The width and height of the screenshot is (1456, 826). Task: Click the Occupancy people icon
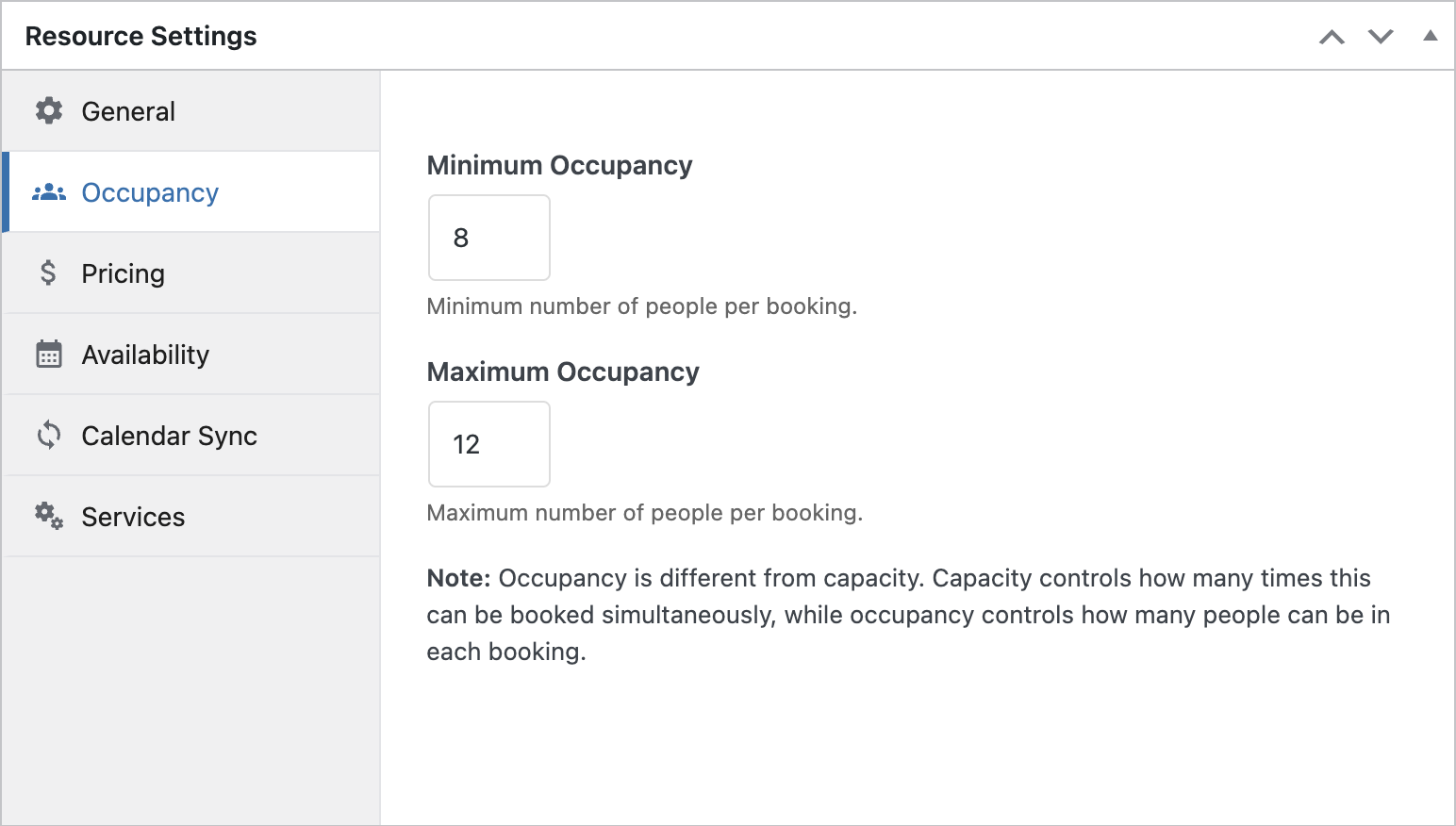coord(49,192)
